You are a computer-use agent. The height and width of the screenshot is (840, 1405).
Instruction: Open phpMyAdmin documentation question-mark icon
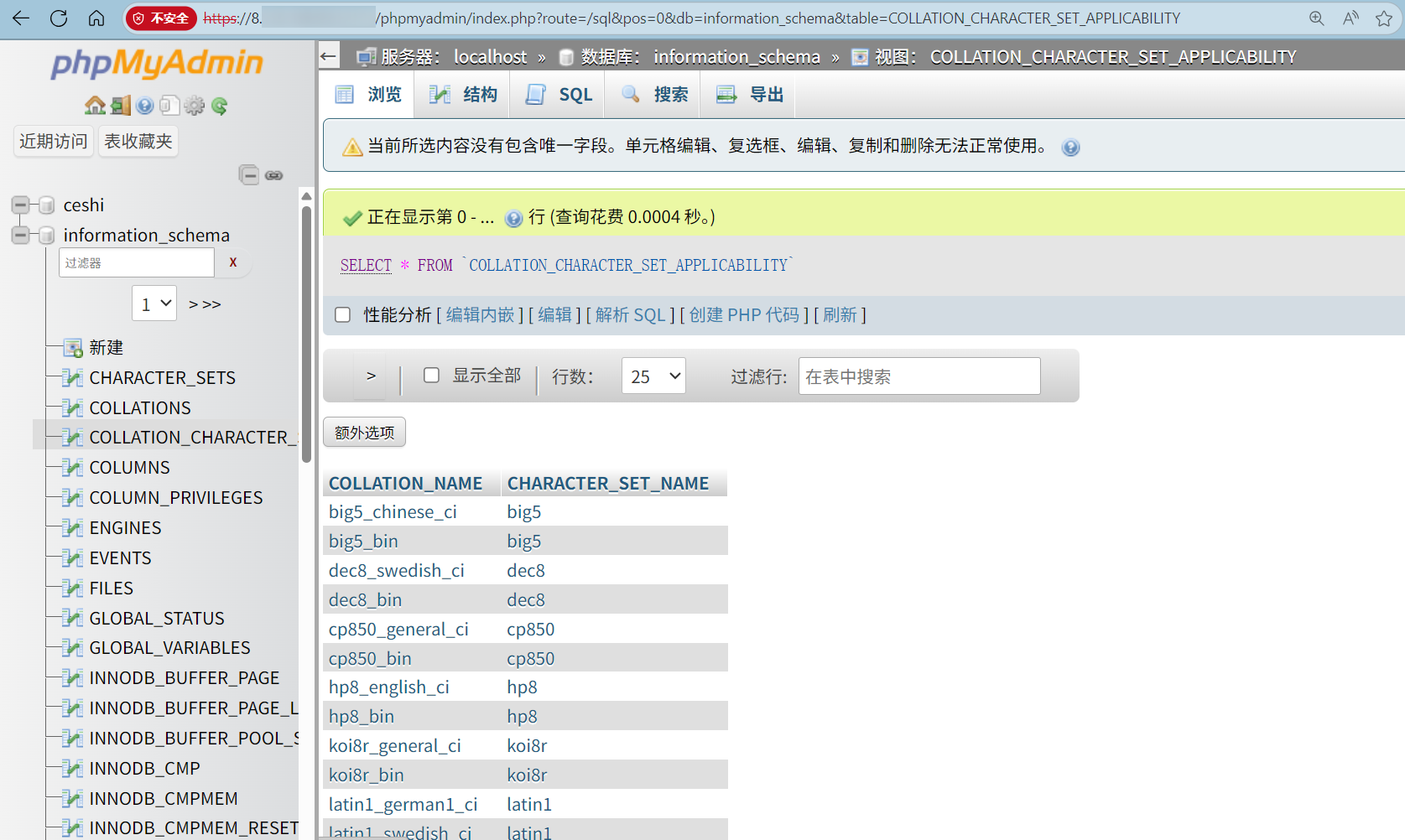(144, 105)
